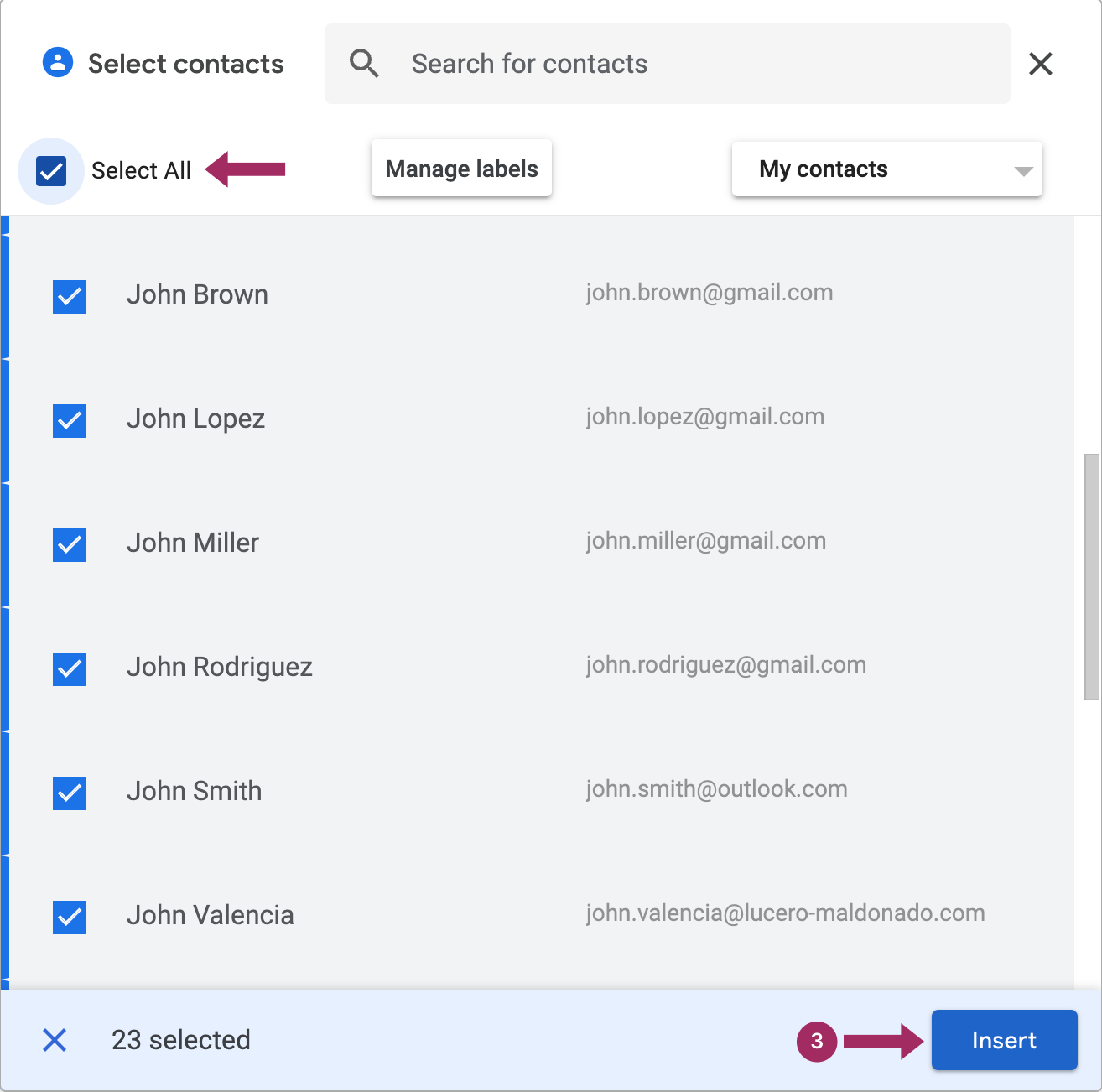This screenshot has height=1092, width=1102.
Task: Close the Select contacts dialog
Action: (x=1041, y=64)
